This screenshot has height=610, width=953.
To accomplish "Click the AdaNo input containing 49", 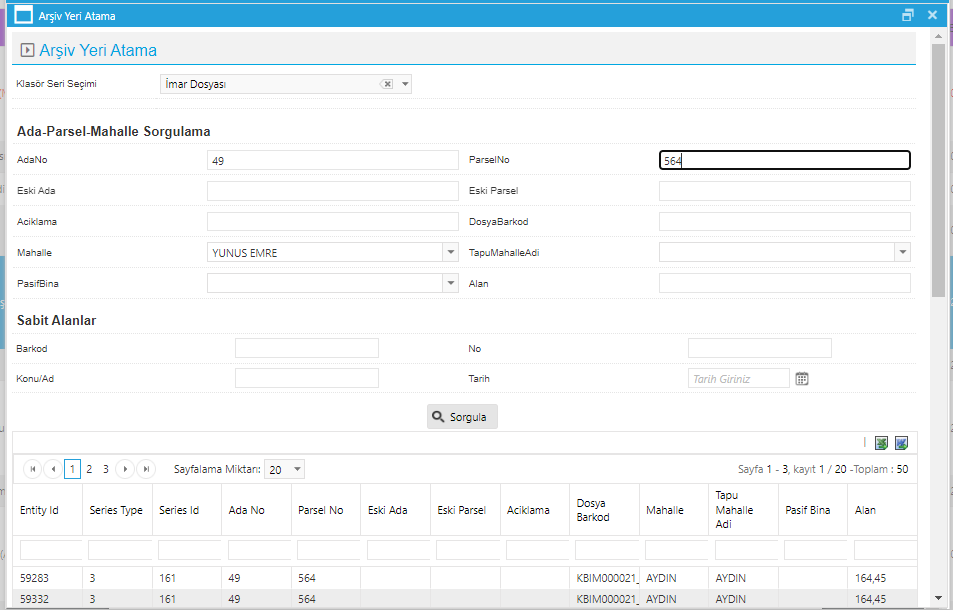I will [332, 160].
